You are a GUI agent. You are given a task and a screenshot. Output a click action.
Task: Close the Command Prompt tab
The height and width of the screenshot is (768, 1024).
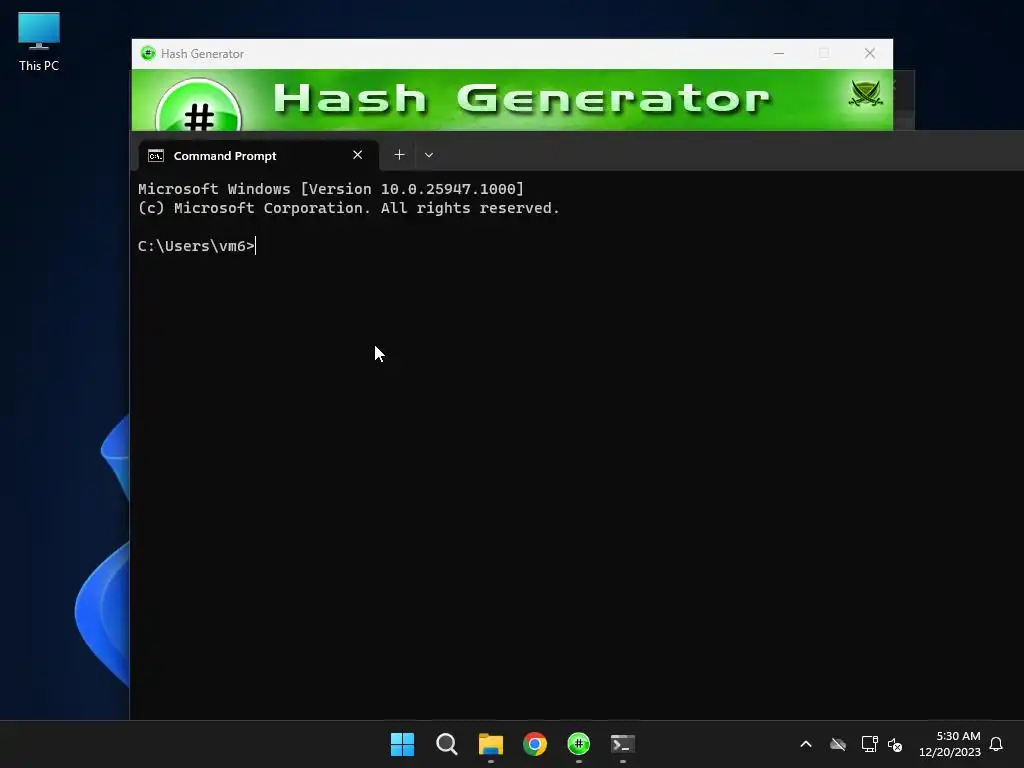coord(357,155)
